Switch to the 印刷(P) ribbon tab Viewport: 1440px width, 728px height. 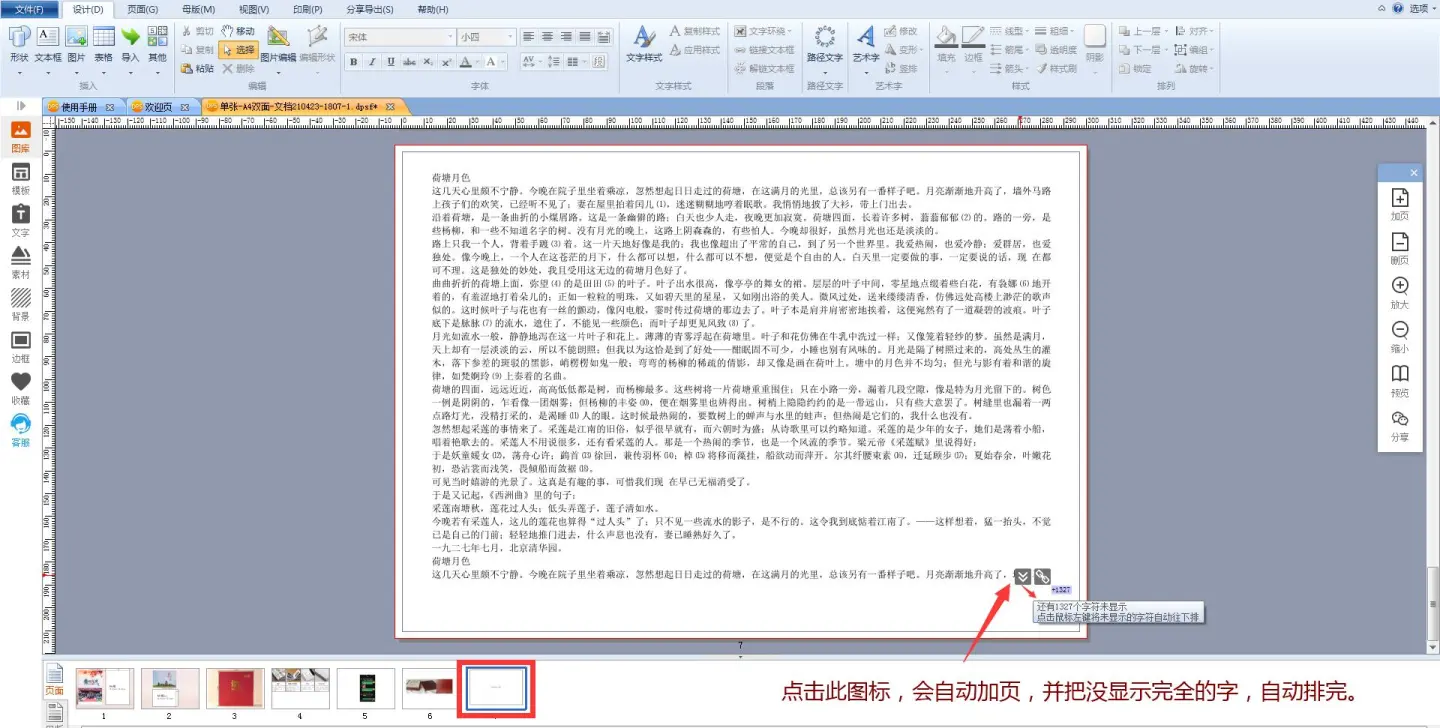(x=308, y=9)
